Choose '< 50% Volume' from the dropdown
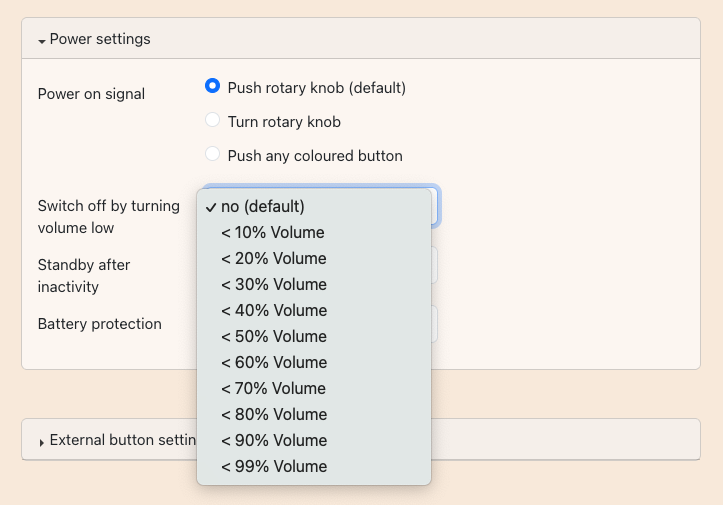Viewport: 723px width, 505px height. (x=273, y=336)
